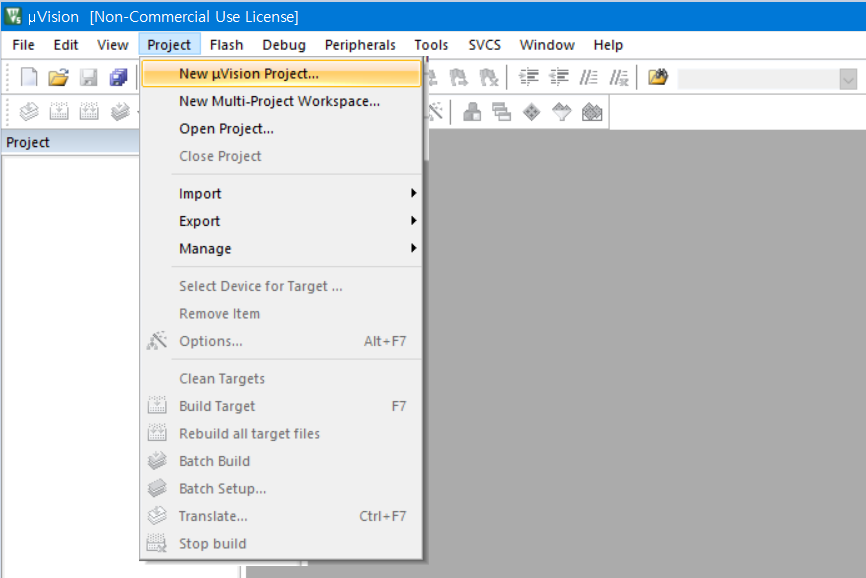Click the Uncomment selection icon
This screenshot has width=866, height=578.
[619, 77]
